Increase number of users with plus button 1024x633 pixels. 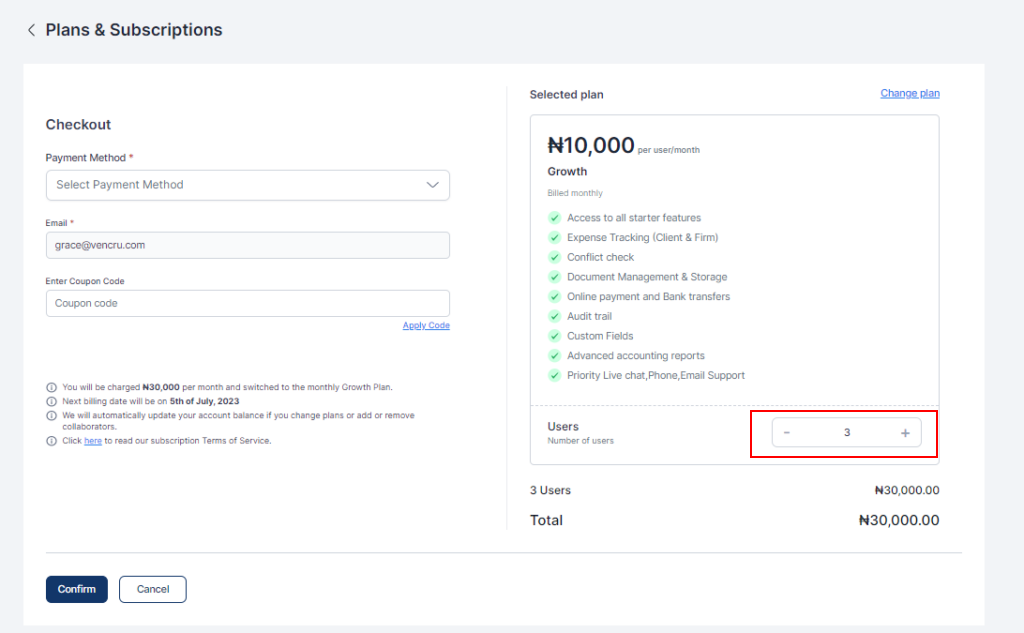pos(905,433)
